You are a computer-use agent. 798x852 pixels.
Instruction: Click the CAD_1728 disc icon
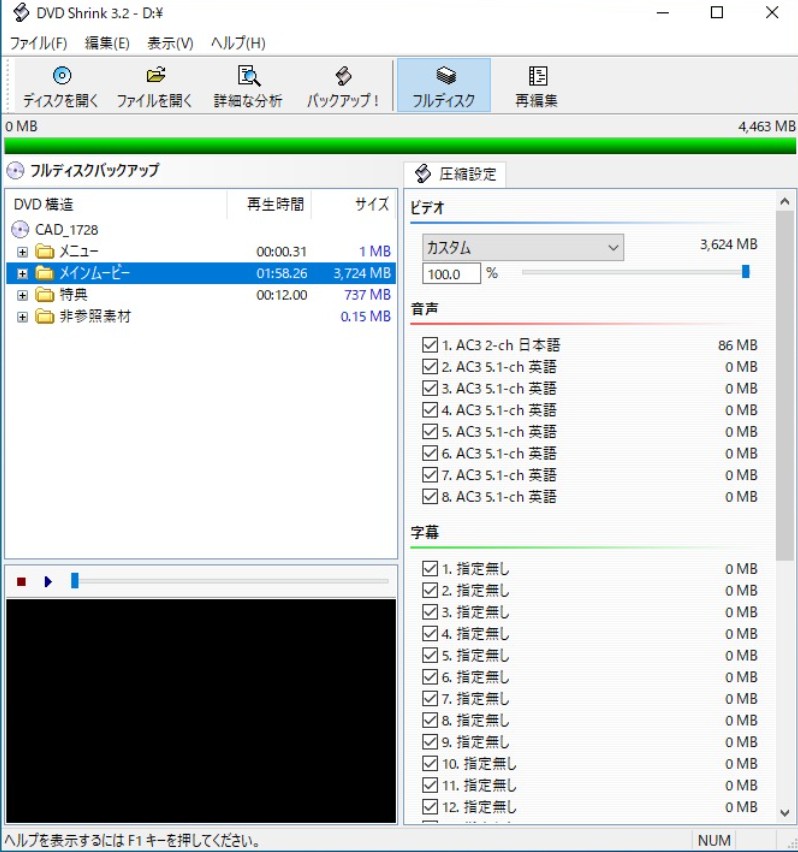(20, 230)
